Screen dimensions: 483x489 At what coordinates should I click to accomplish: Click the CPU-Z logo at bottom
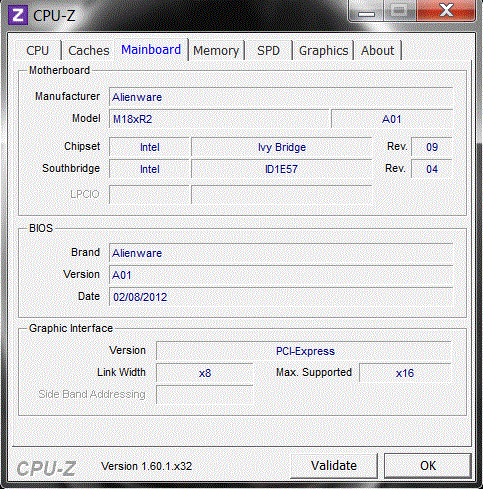point(46,468)
